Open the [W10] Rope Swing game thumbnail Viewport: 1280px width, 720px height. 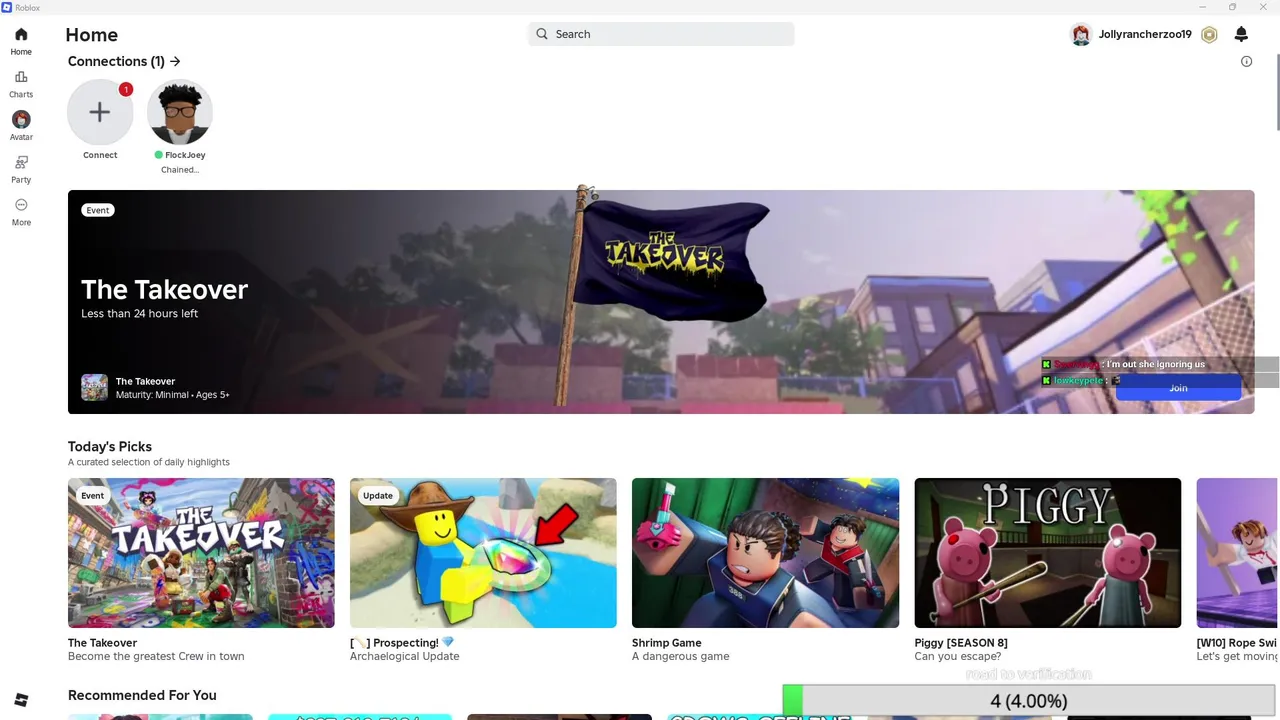coord(1237,553)
